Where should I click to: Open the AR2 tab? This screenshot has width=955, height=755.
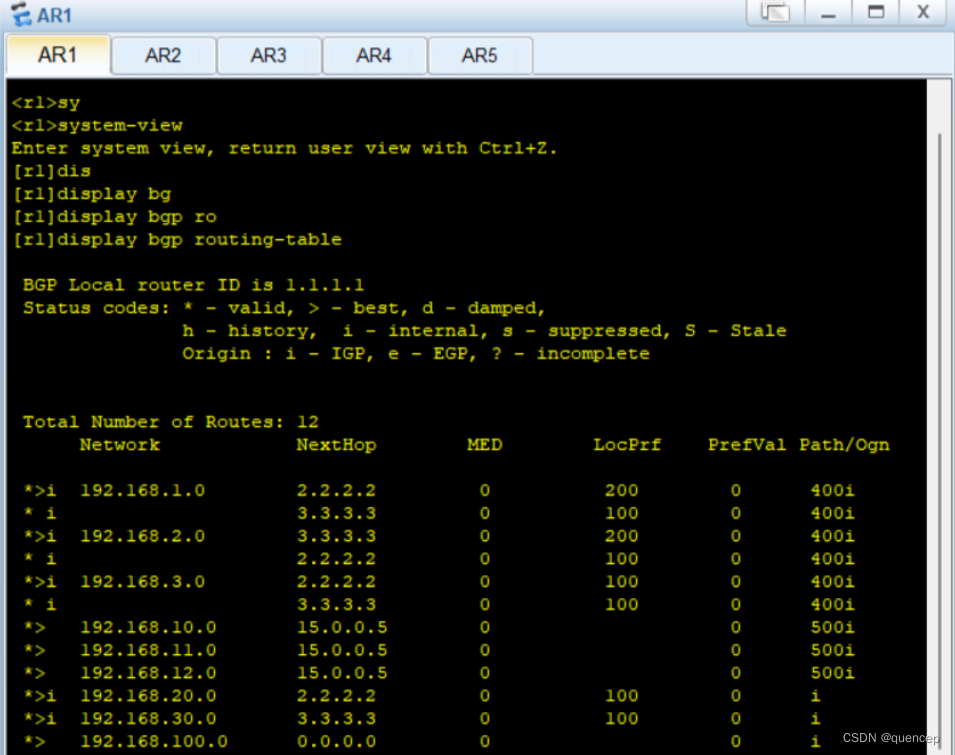point(163,56)
